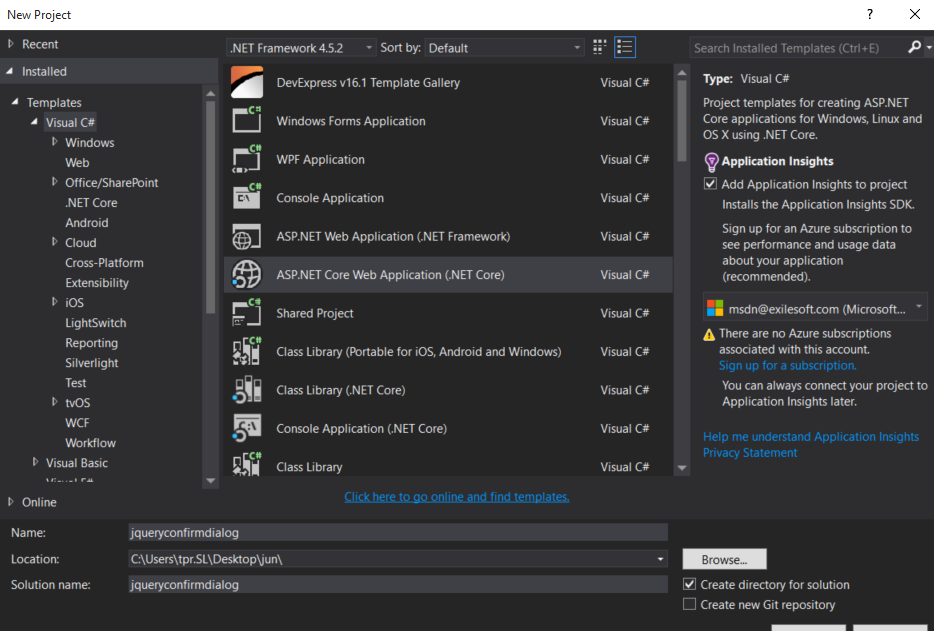Enable Create new Git repository
Screen dimensions: 934x631
689,604
